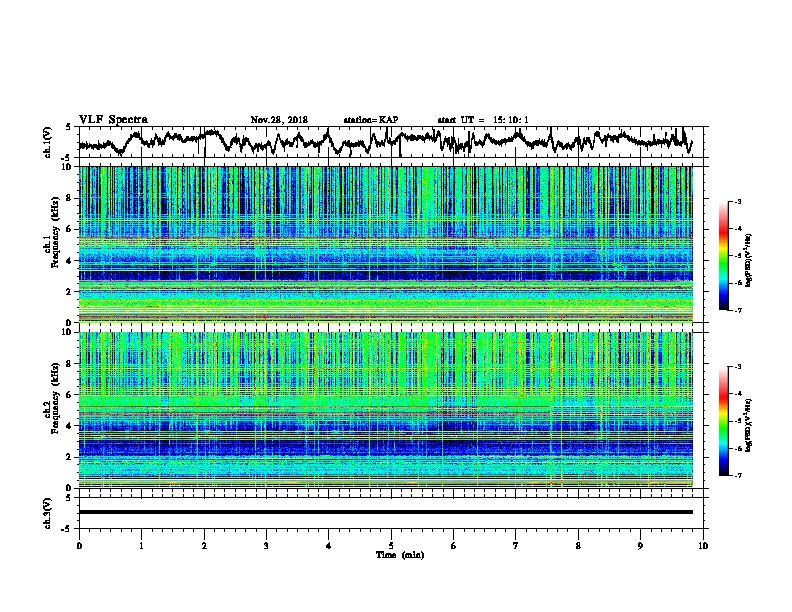Click the time axis tick label "0"

(79, 546)
